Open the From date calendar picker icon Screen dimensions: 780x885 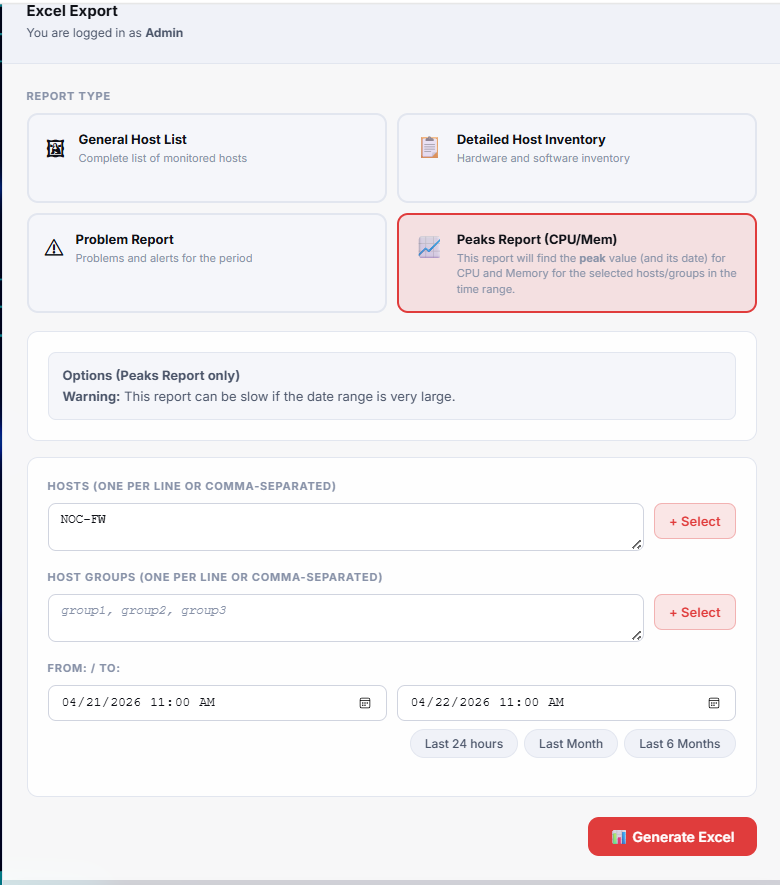coord(365,703)
